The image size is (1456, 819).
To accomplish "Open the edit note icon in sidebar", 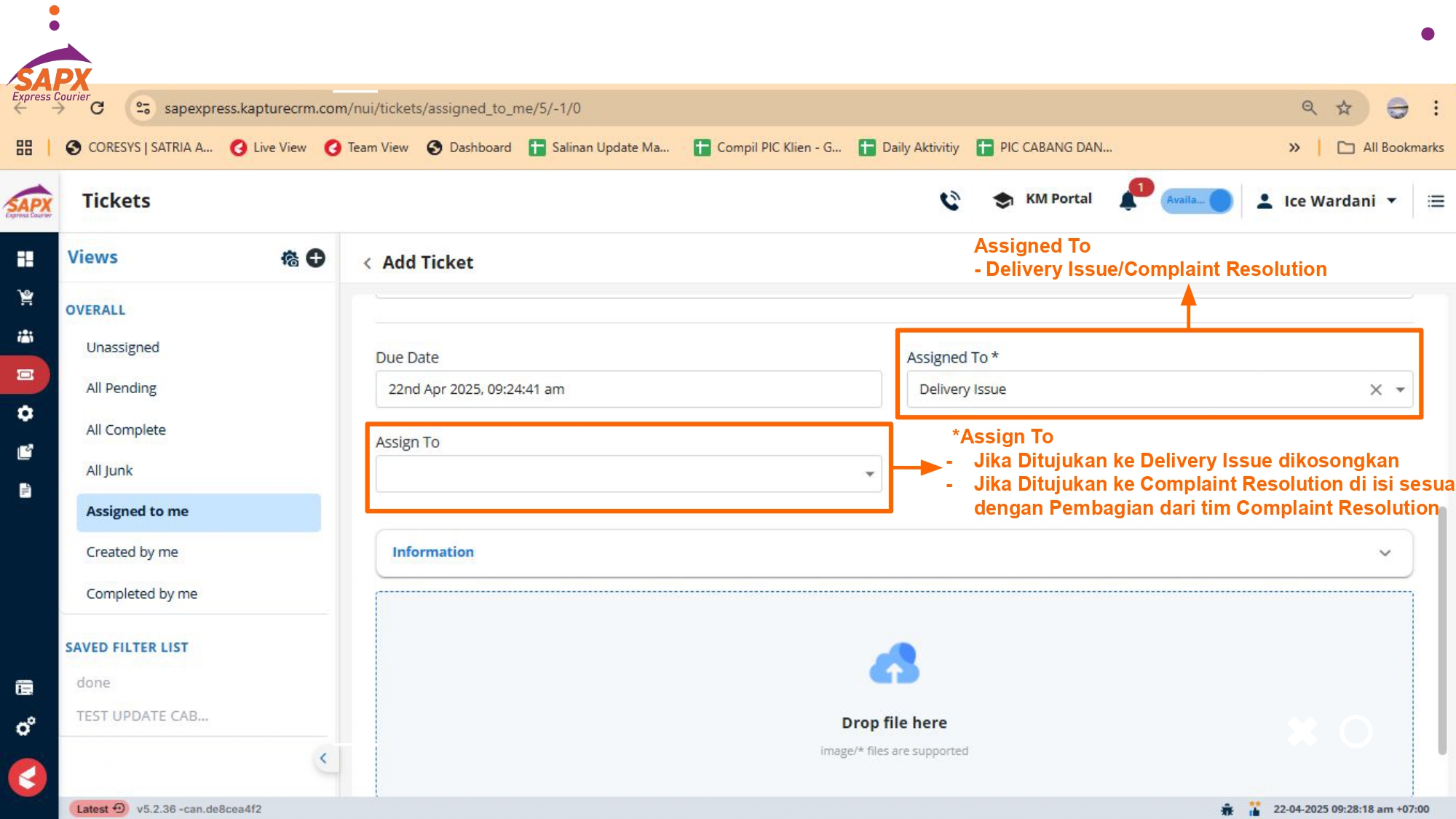I will [x=25, y=452].
